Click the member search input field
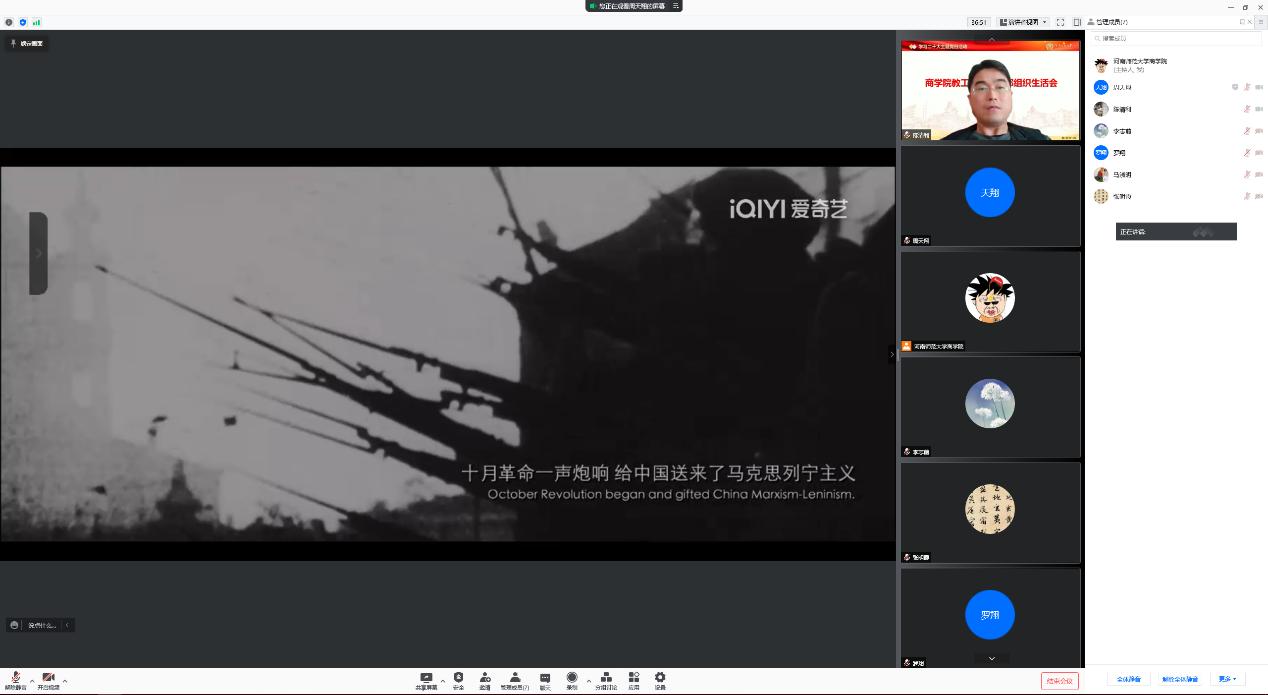1268x695 pixels. [1165, 39]
